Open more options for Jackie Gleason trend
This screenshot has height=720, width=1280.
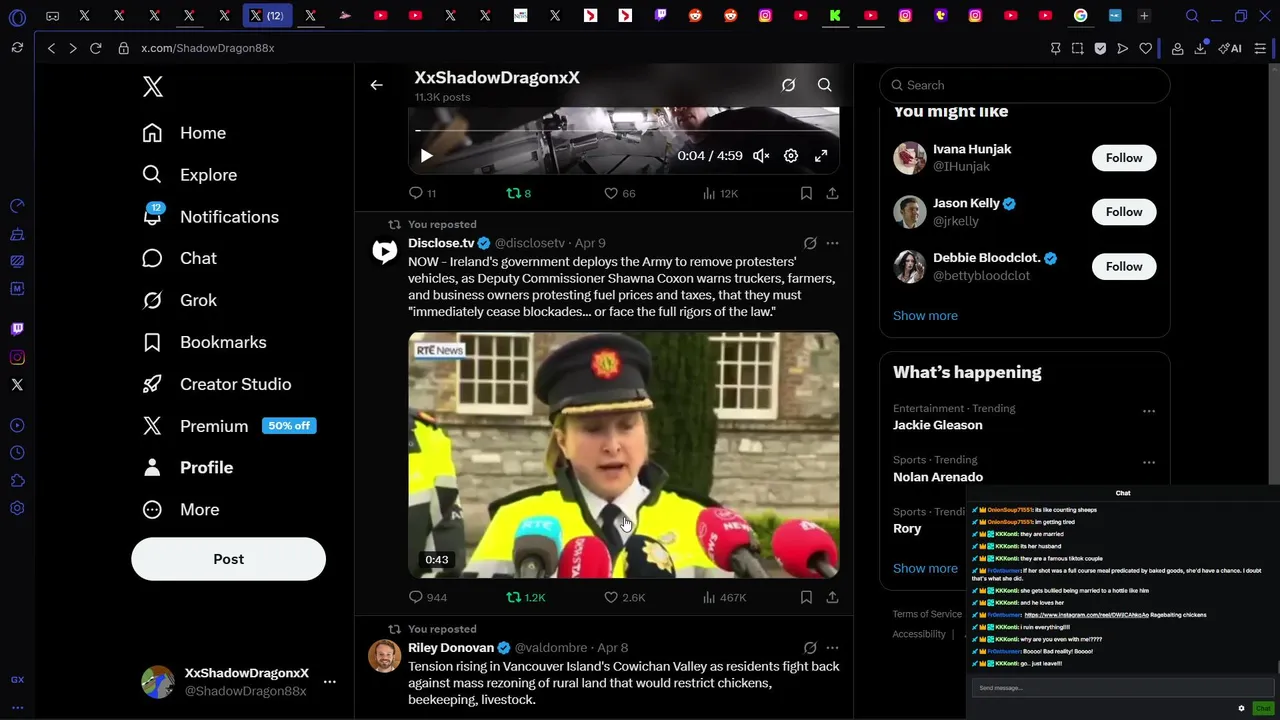[x=1149, y=411]
